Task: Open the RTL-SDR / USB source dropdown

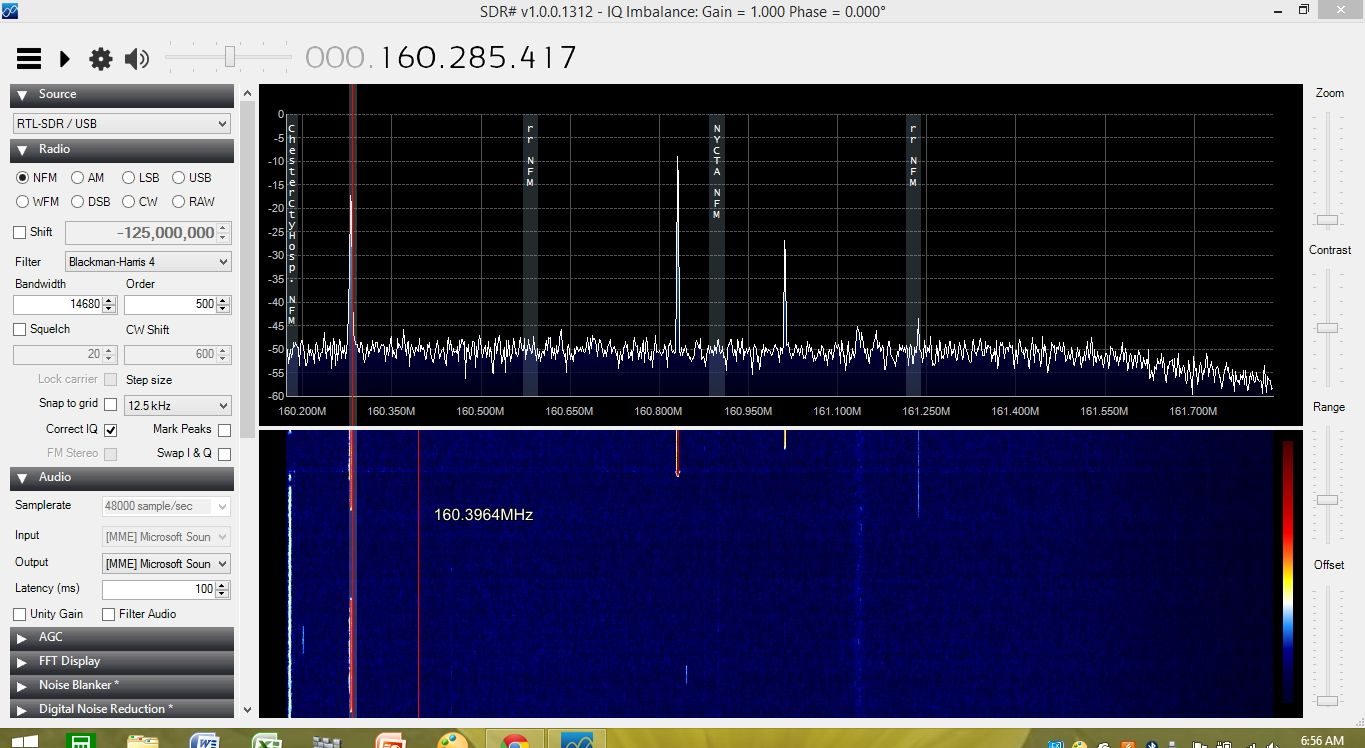Action: (x=122, y=123)
